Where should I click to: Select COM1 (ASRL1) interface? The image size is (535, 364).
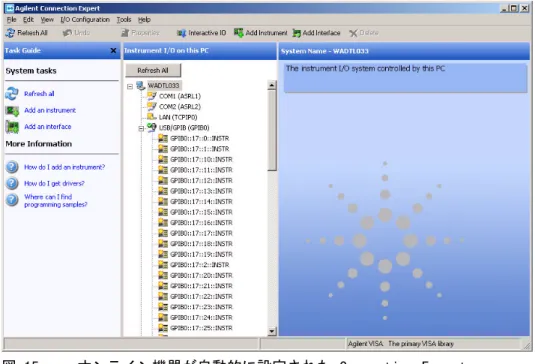click(180, 96)
